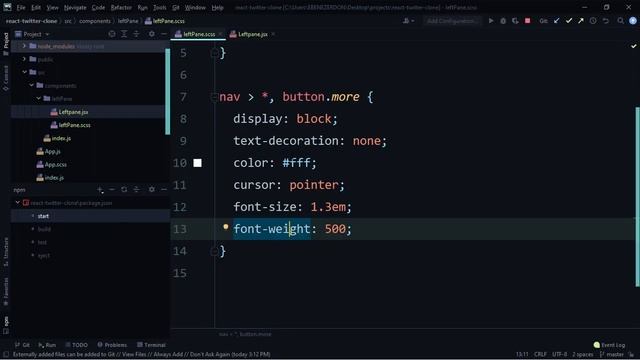Click the tool windows toggle icon in status bar corner
Viewport: 640px width, 360px height.
[5, 354]
